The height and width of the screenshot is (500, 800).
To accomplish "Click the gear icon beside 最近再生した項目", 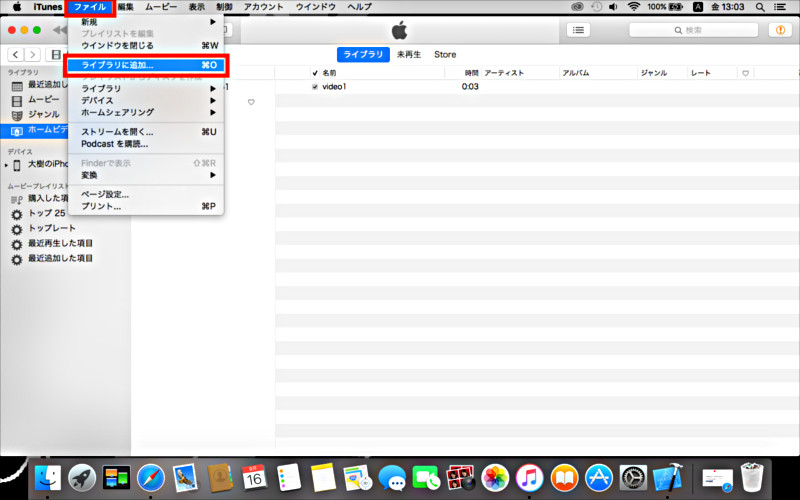I will [17, 244].
